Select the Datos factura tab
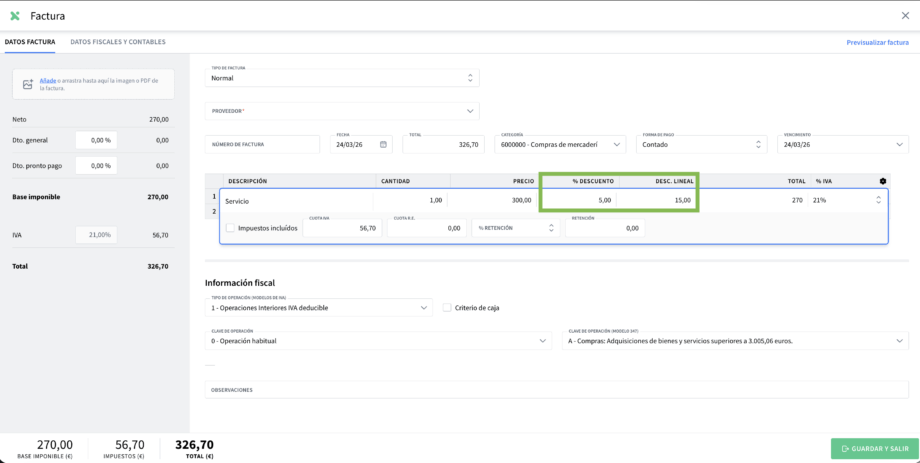The height and width of the screenshot is (463, 920). point(29,42)
